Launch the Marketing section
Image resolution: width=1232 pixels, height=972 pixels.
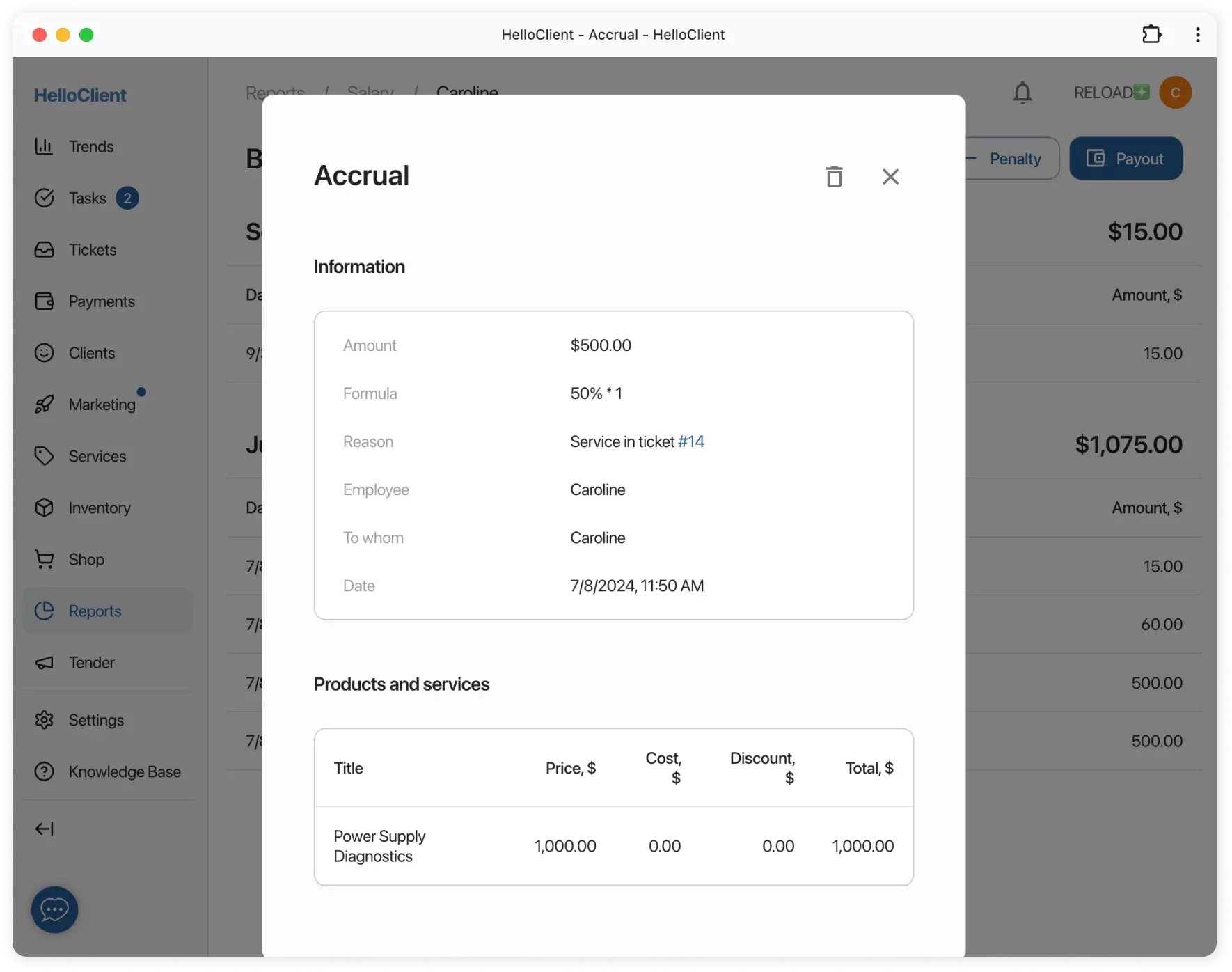[102, 405]
